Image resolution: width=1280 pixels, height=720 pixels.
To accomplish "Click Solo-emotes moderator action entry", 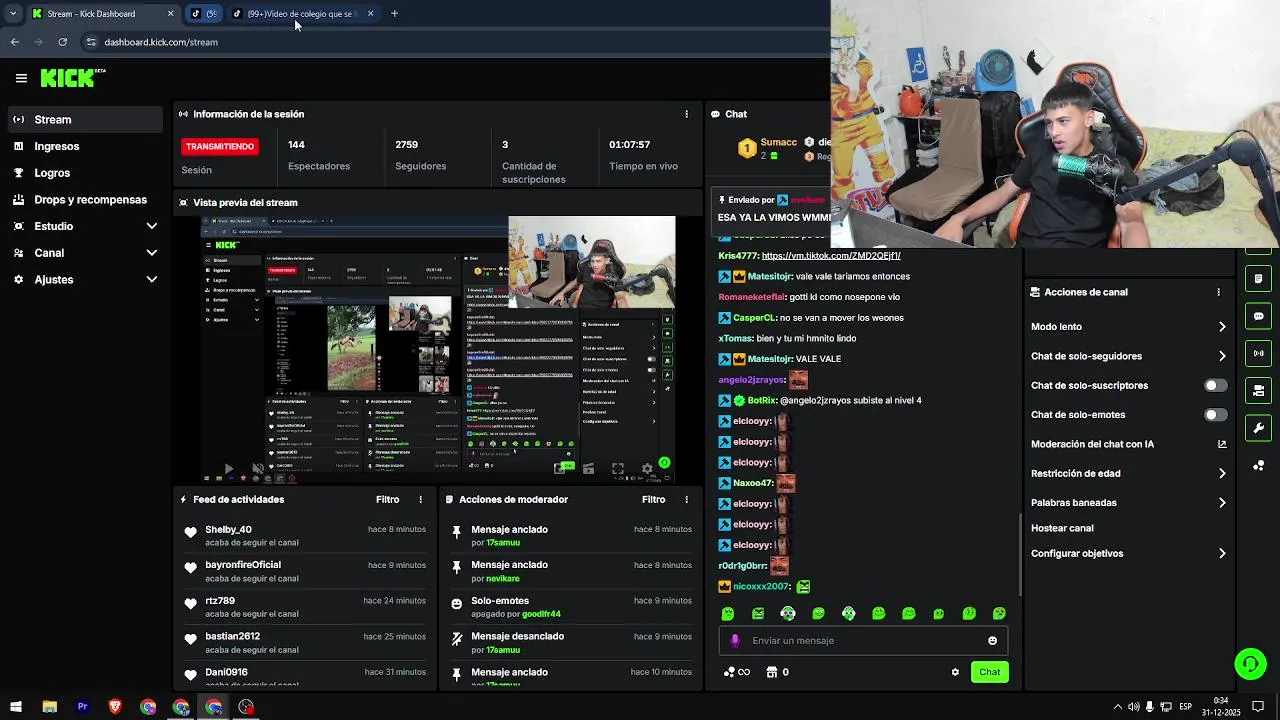I will click(x=571, y=607).
